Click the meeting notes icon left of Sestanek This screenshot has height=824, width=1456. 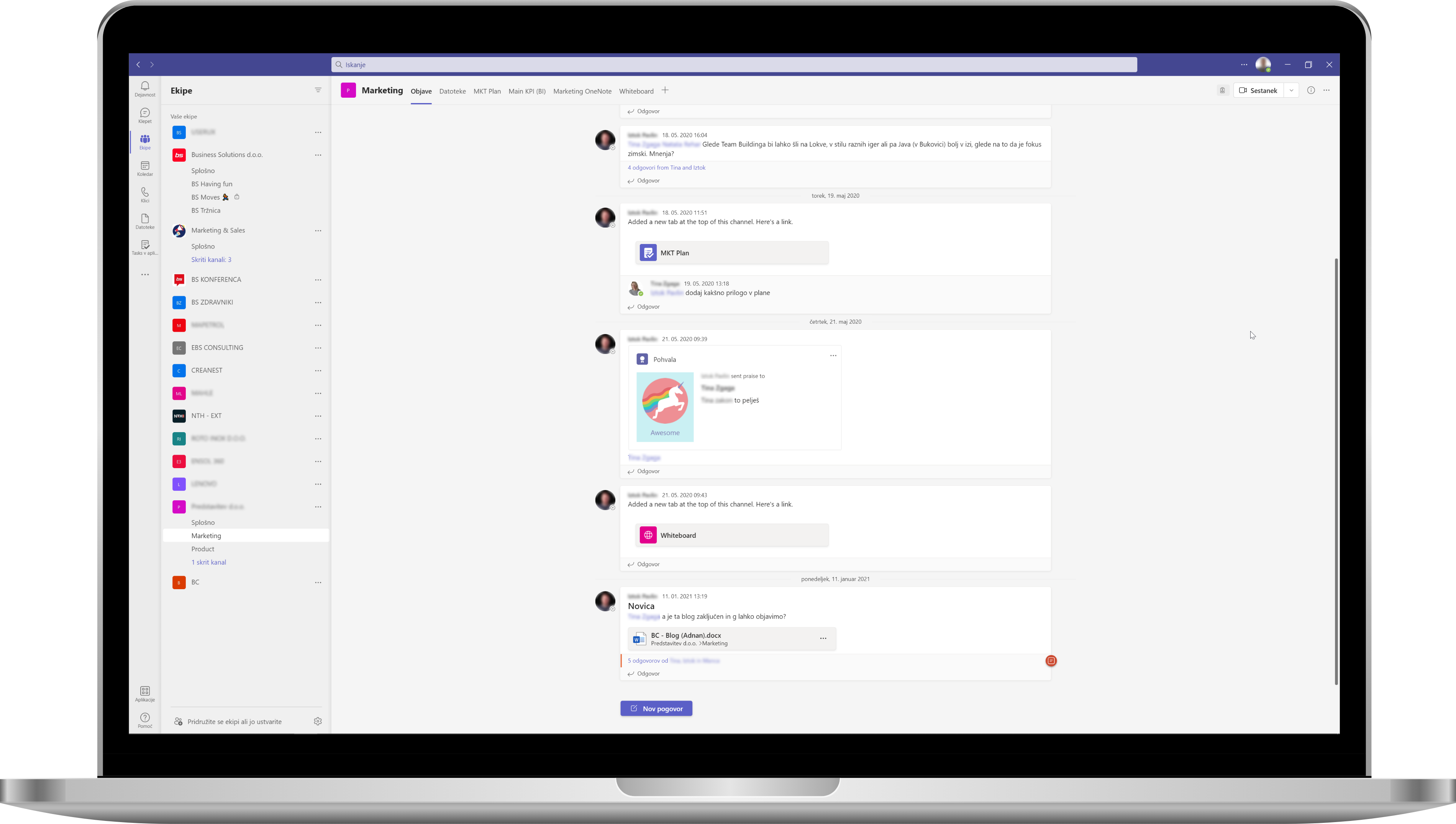1222,90
